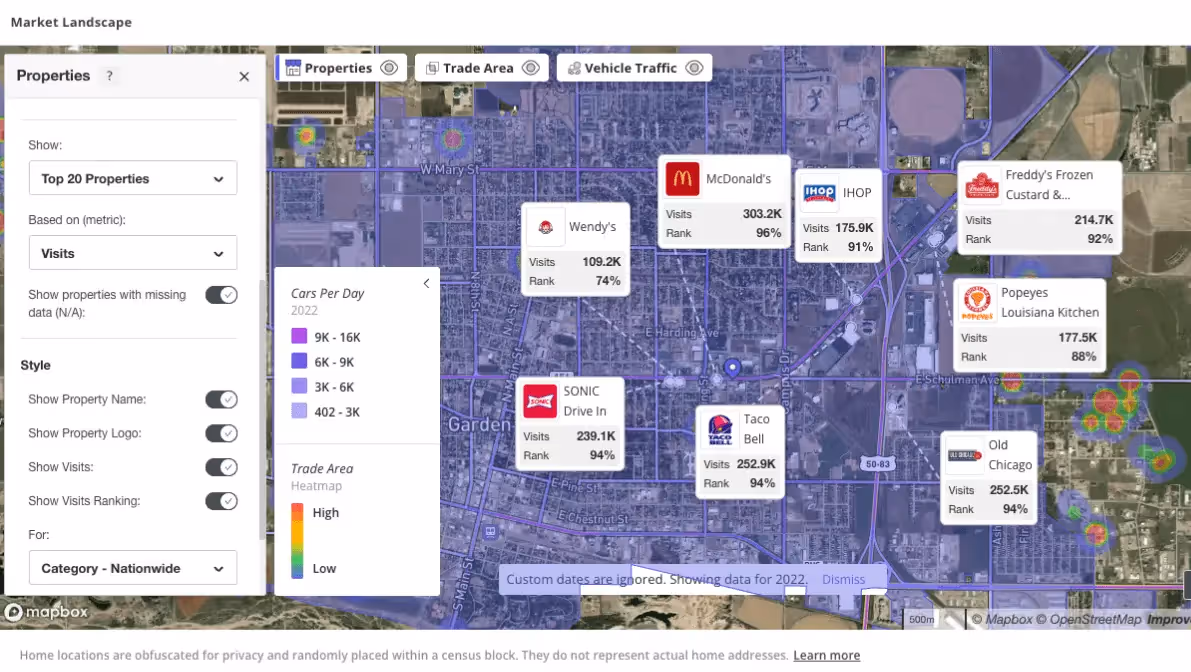This screenshot has width=1191, height=672.
Task: Select the Vehicle Traffic tab button
Action: click(634, 68)
